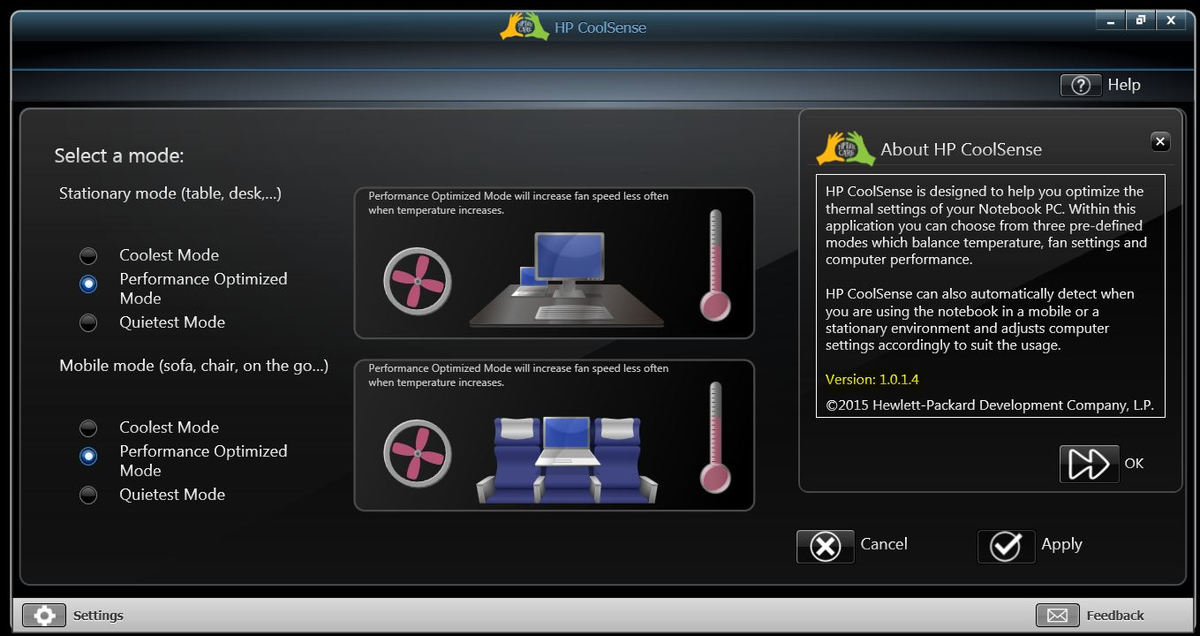
Task: Click the 'Select a mode:' heading
Action: (x=119, y=156)
